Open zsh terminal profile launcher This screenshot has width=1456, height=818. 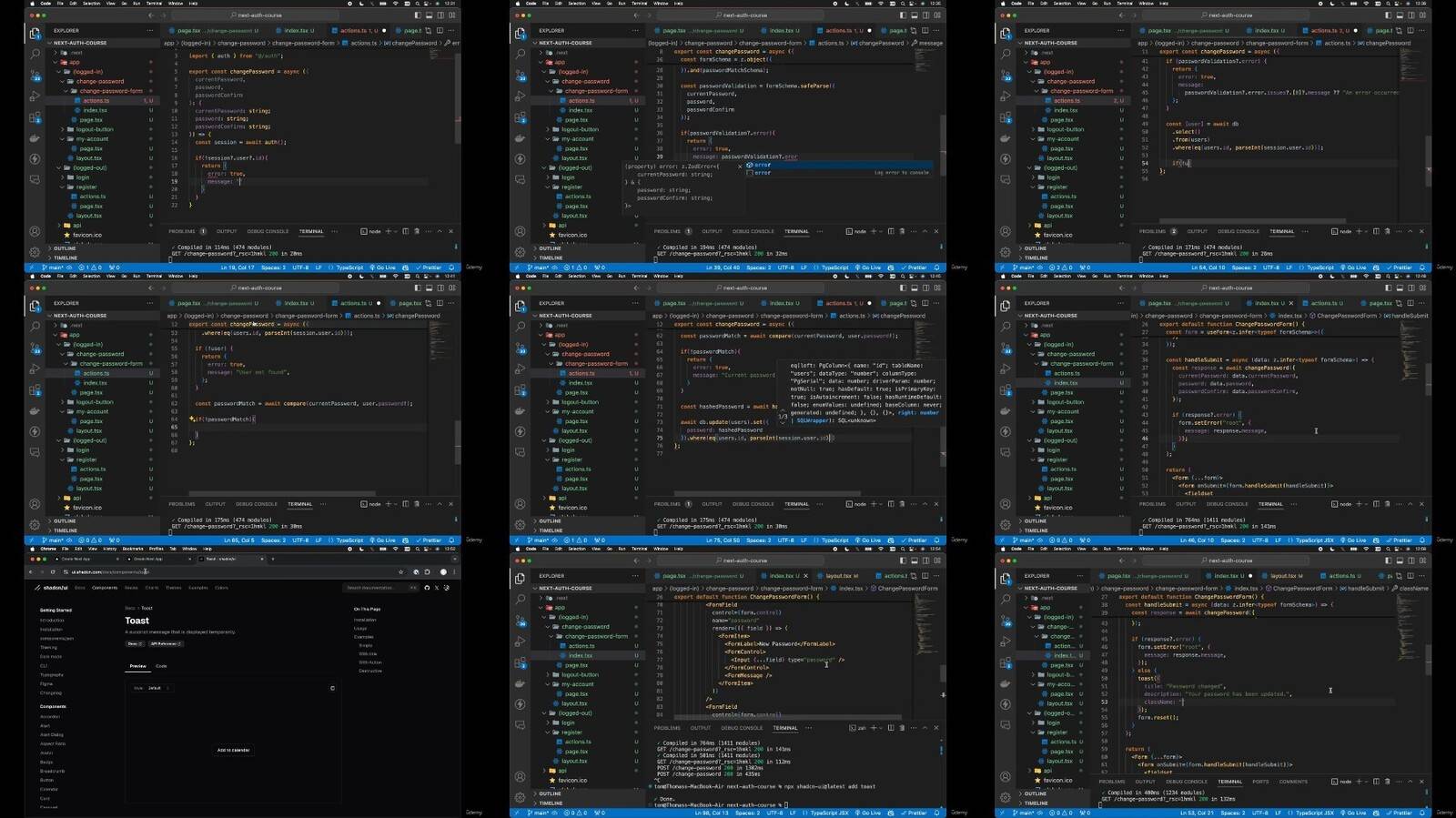pyautogui.click(x=858, y=728)
